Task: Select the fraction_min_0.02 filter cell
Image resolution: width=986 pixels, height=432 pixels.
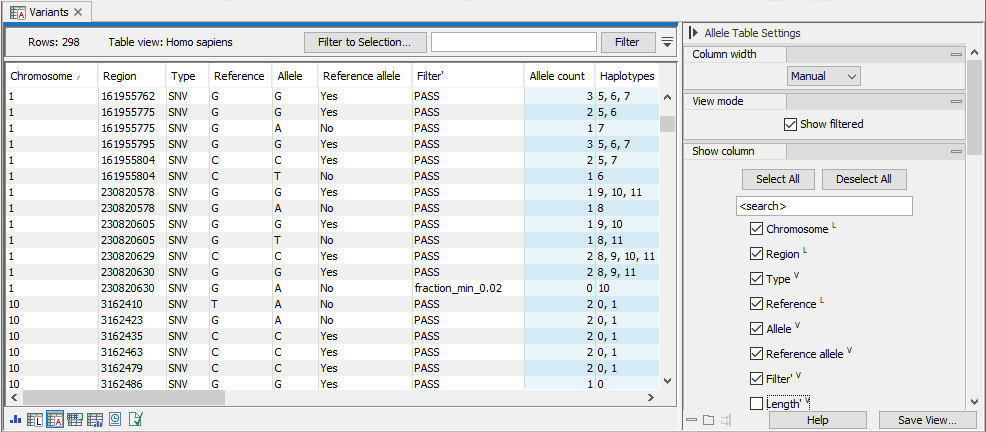Action: point(467,288)
